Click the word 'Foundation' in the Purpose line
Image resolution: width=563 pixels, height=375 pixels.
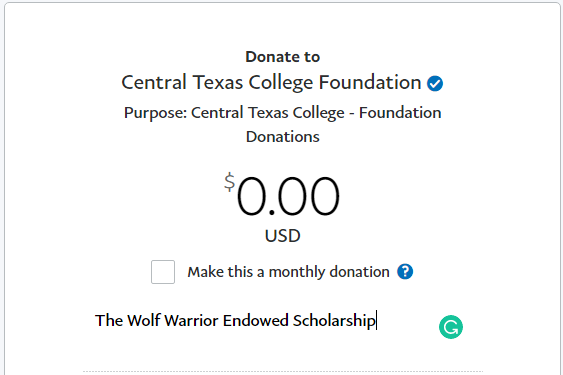tap(400, 113)
